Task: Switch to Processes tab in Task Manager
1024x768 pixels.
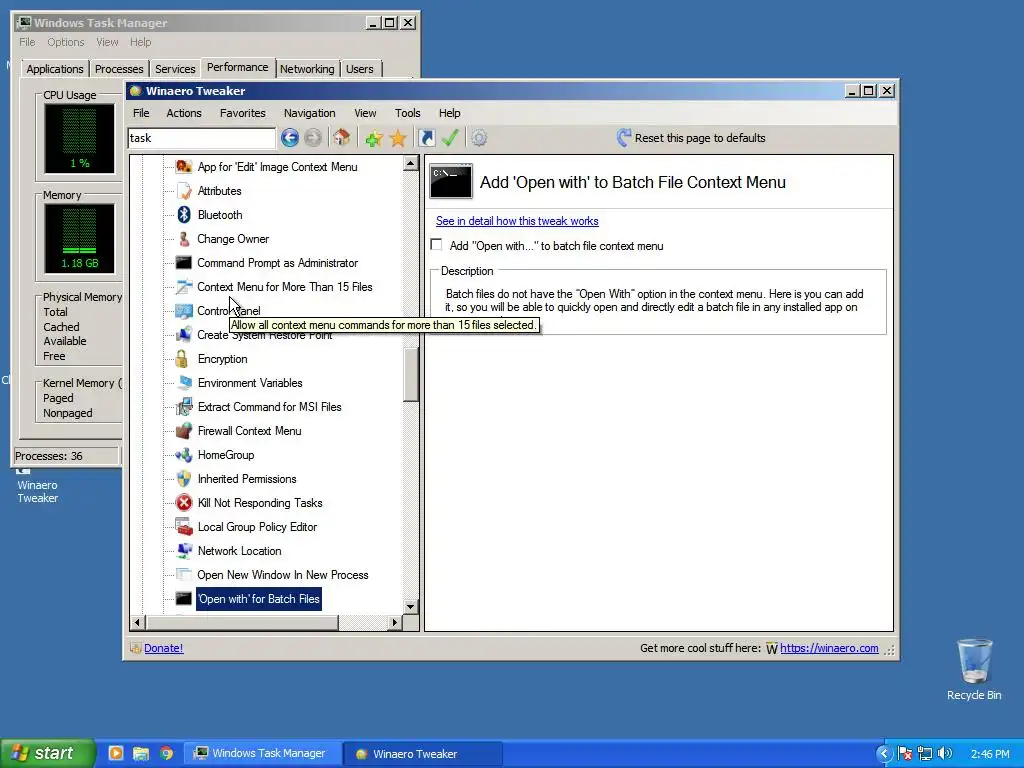Action: tap(119, 69)
